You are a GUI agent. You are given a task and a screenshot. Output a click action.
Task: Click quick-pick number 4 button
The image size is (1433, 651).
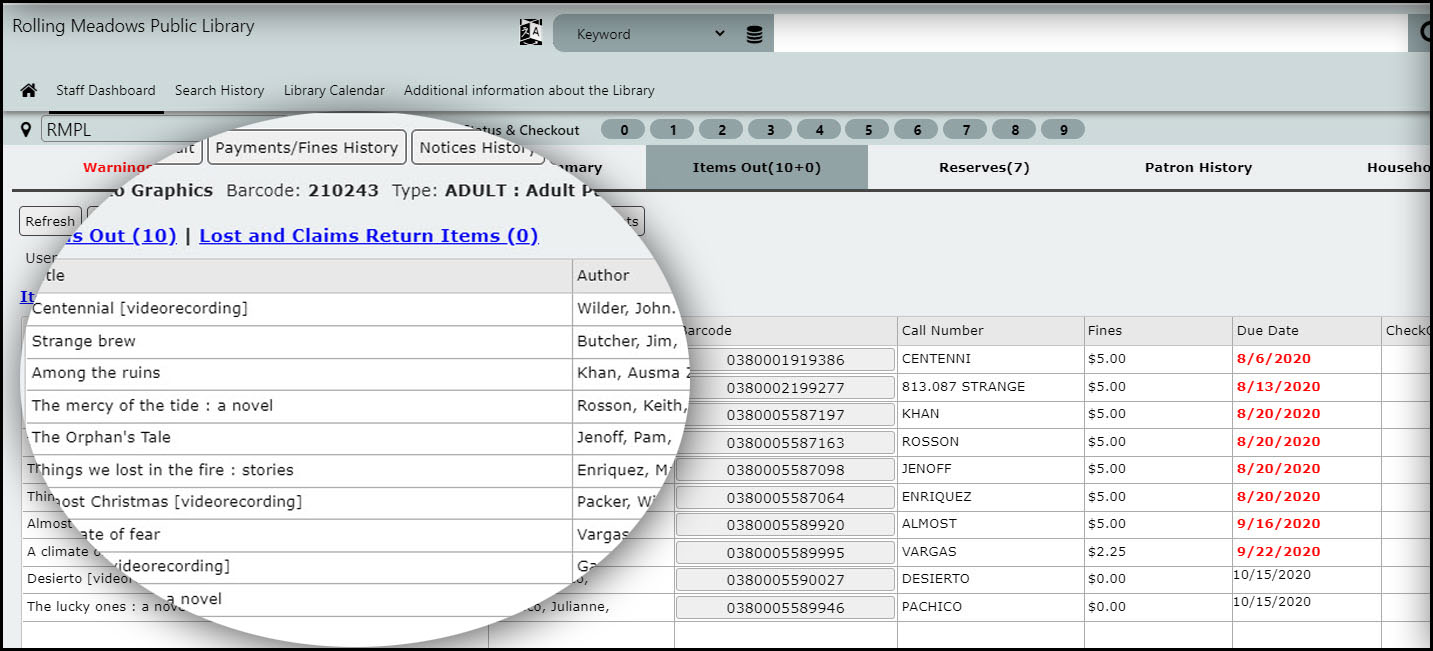(819, 130)
